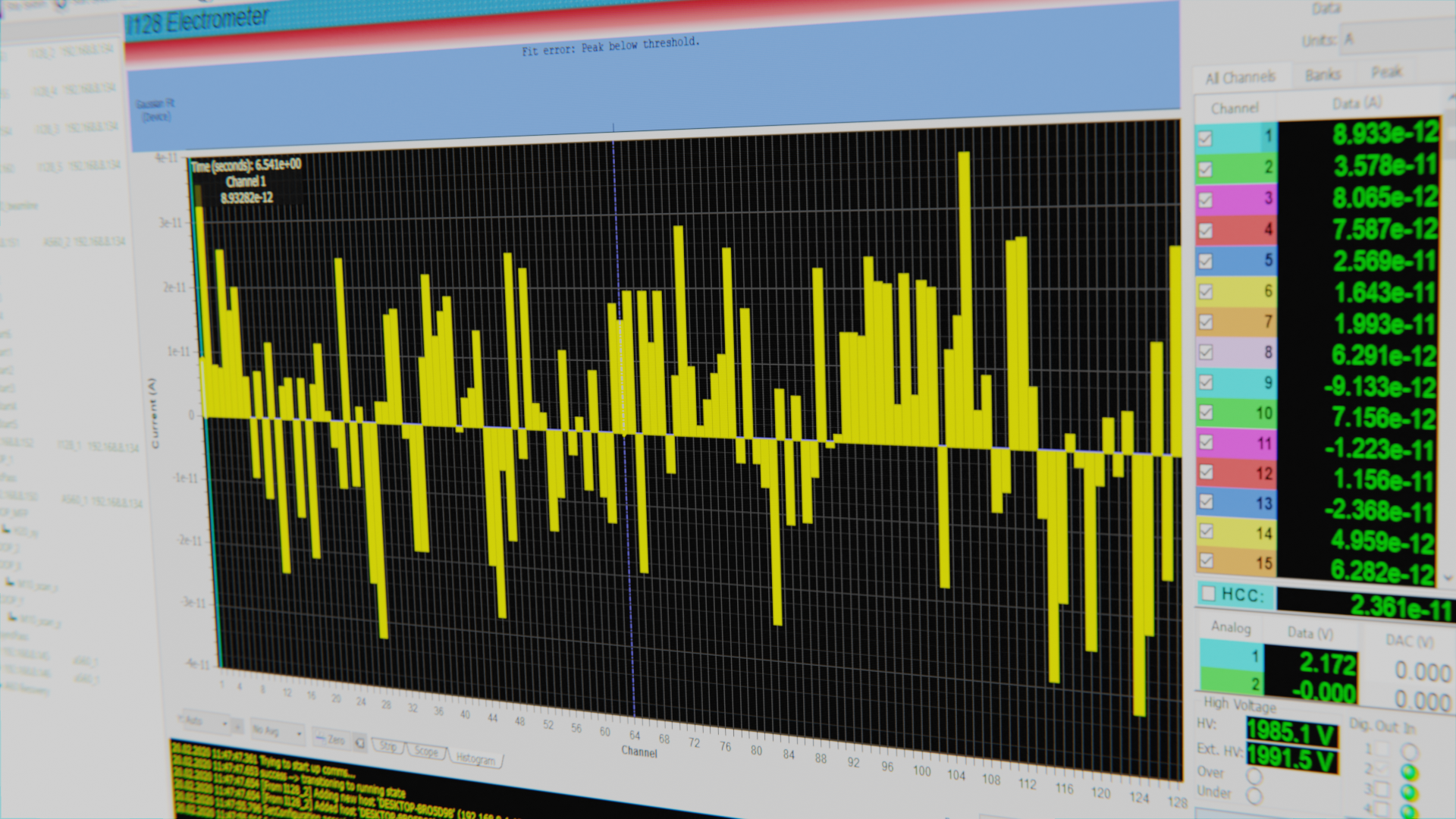The height and width of the screenshot is (819, 1456).
Task: Click the HV Under indicator circle
Action: point(1254,795)
